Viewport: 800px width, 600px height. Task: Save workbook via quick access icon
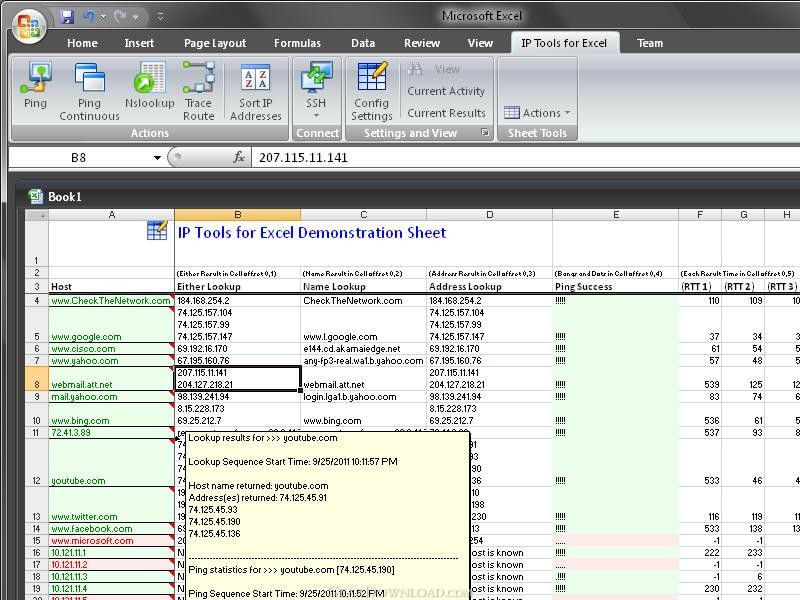click(x=67, y=17)
